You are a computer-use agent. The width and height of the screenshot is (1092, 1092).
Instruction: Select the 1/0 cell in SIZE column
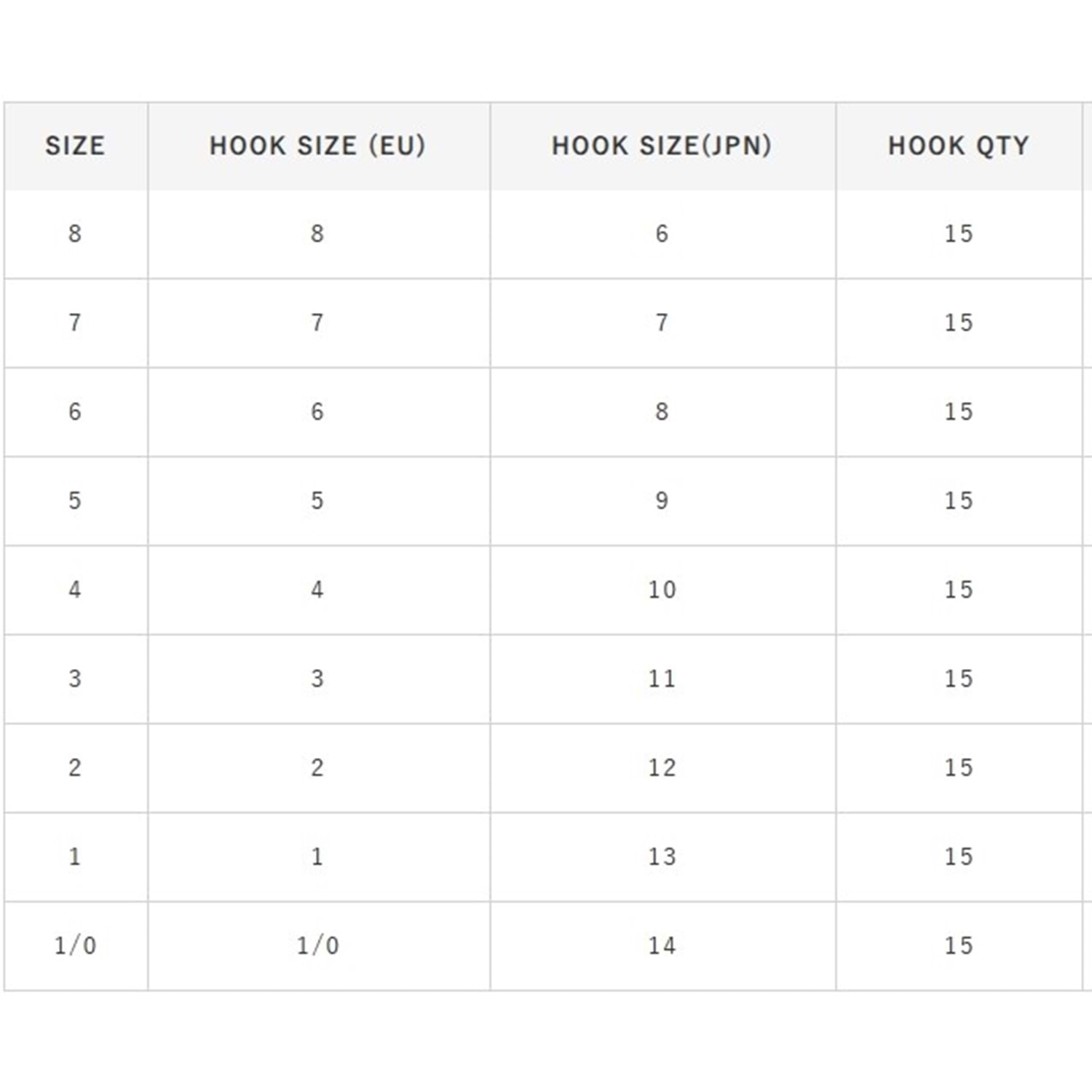coord(75,946)
